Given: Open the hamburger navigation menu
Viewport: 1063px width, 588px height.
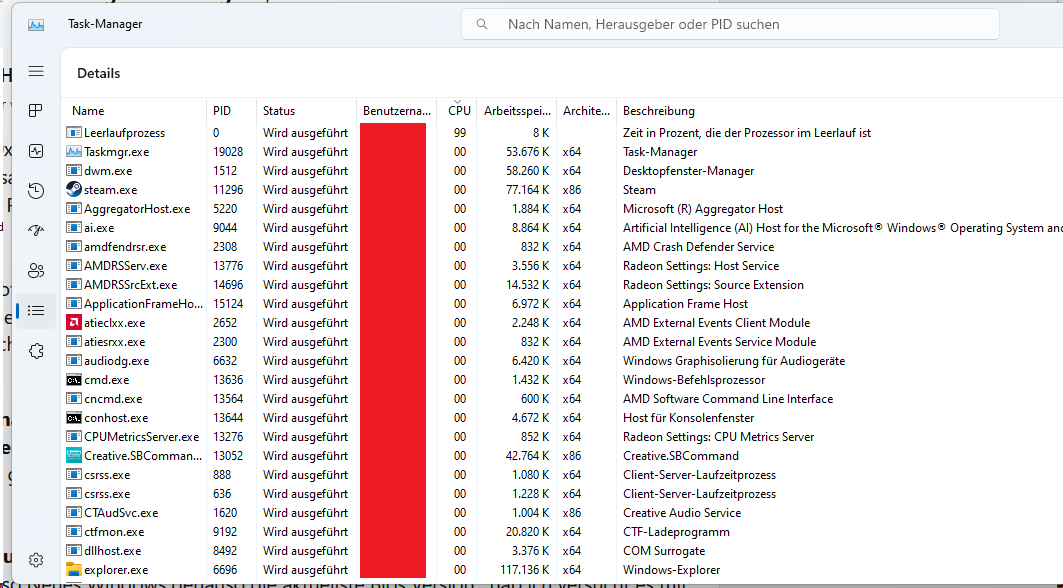Looking at the screenshot, I should click(36, 71).
